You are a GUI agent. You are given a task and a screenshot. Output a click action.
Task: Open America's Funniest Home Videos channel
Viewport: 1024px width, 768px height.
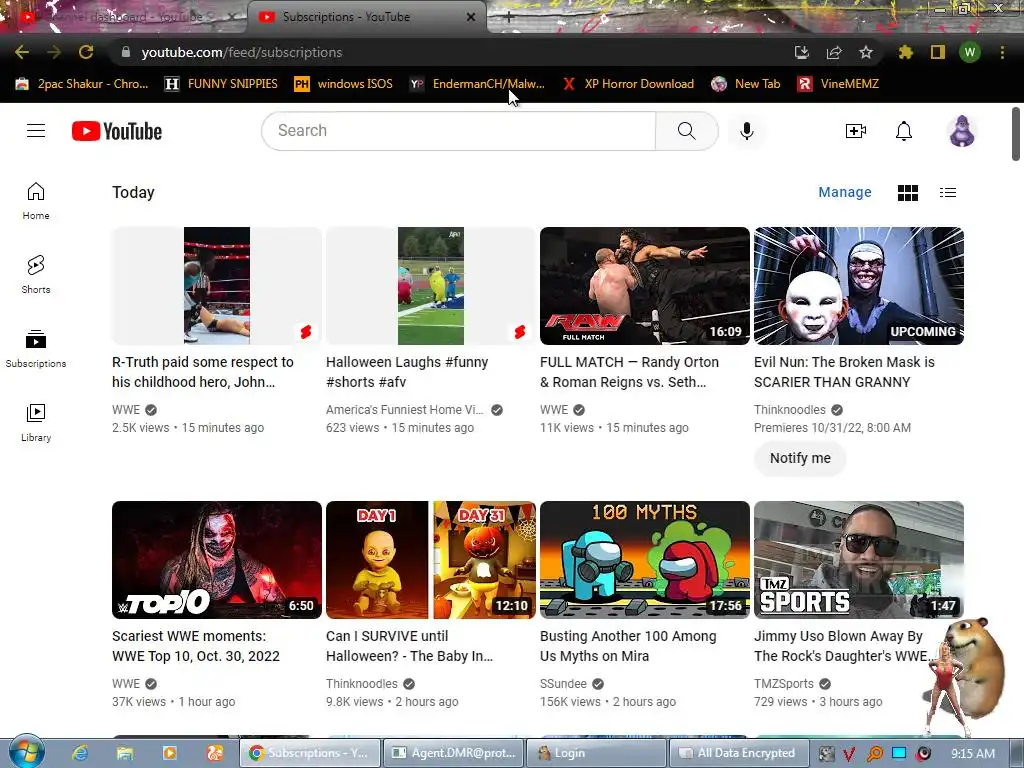pyautogui.click(x=404, y=409)
